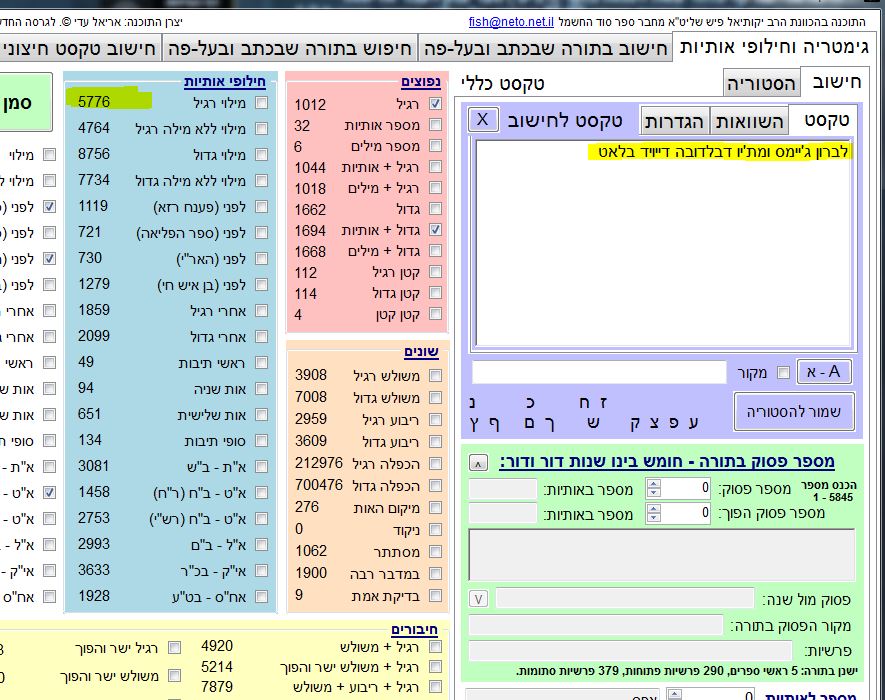Switch to the הסטוריה tab
885x700 pixels.
761,83
